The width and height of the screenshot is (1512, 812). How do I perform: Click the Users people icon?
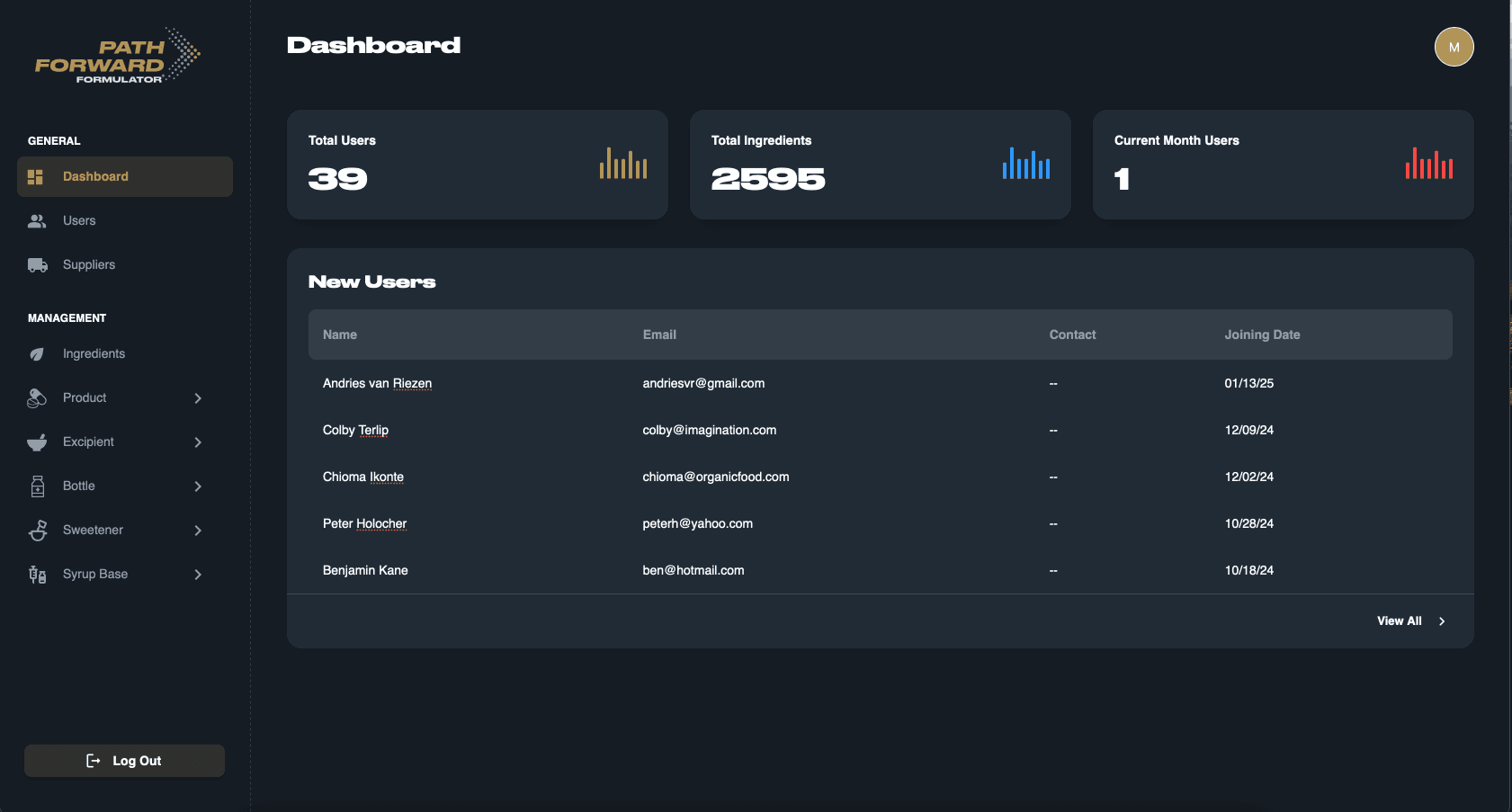click(37, 221)
